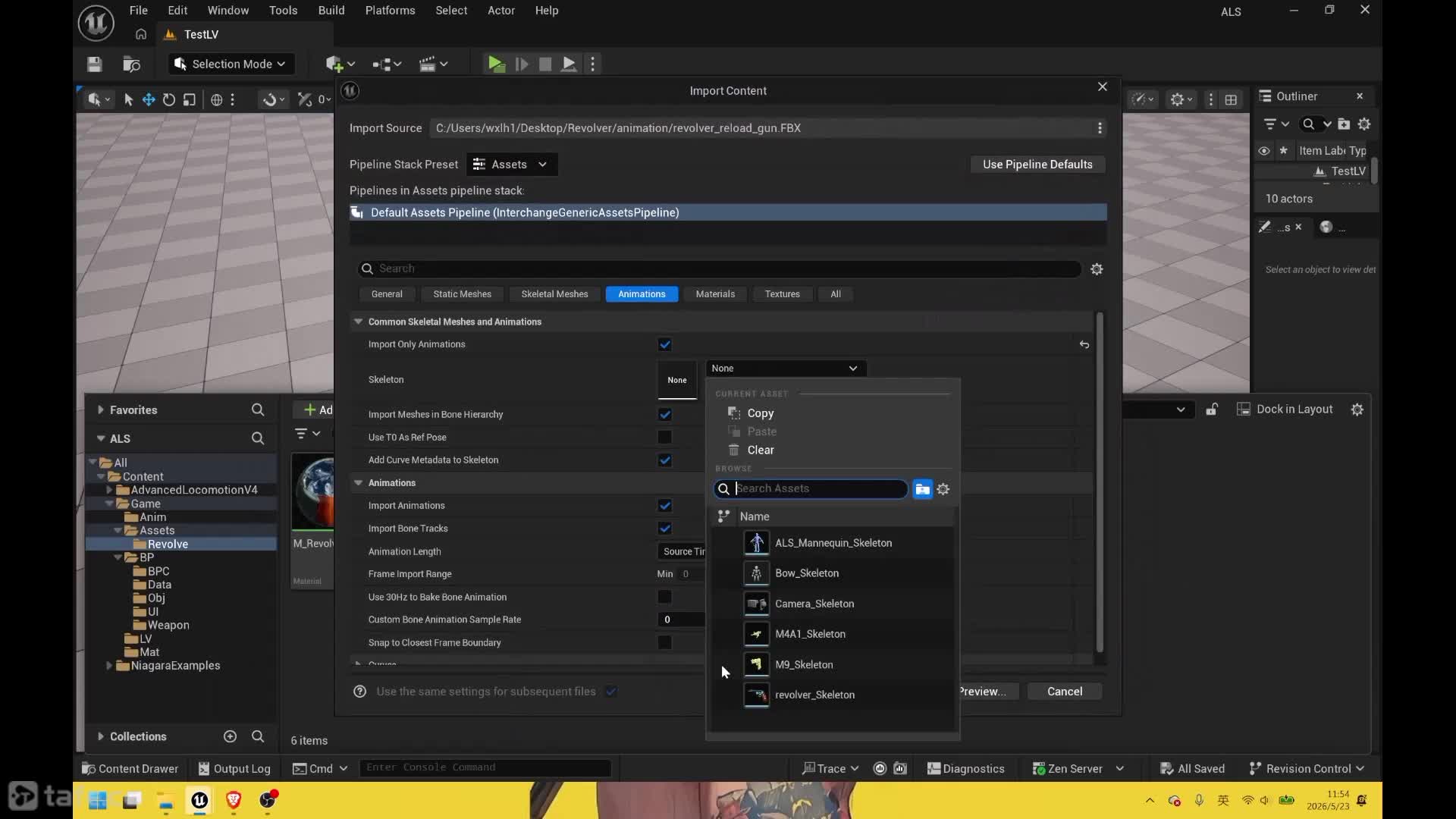This screenshot has width=1456, height=819.
Task: Switch to the Materials tab
Action: coord(715,294)
